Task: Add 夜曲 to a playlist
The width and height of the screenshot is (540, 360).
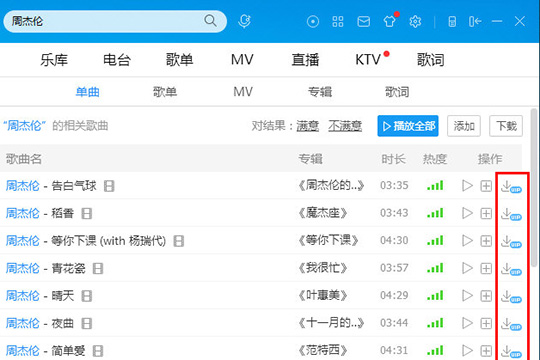Action: point(486,323)
